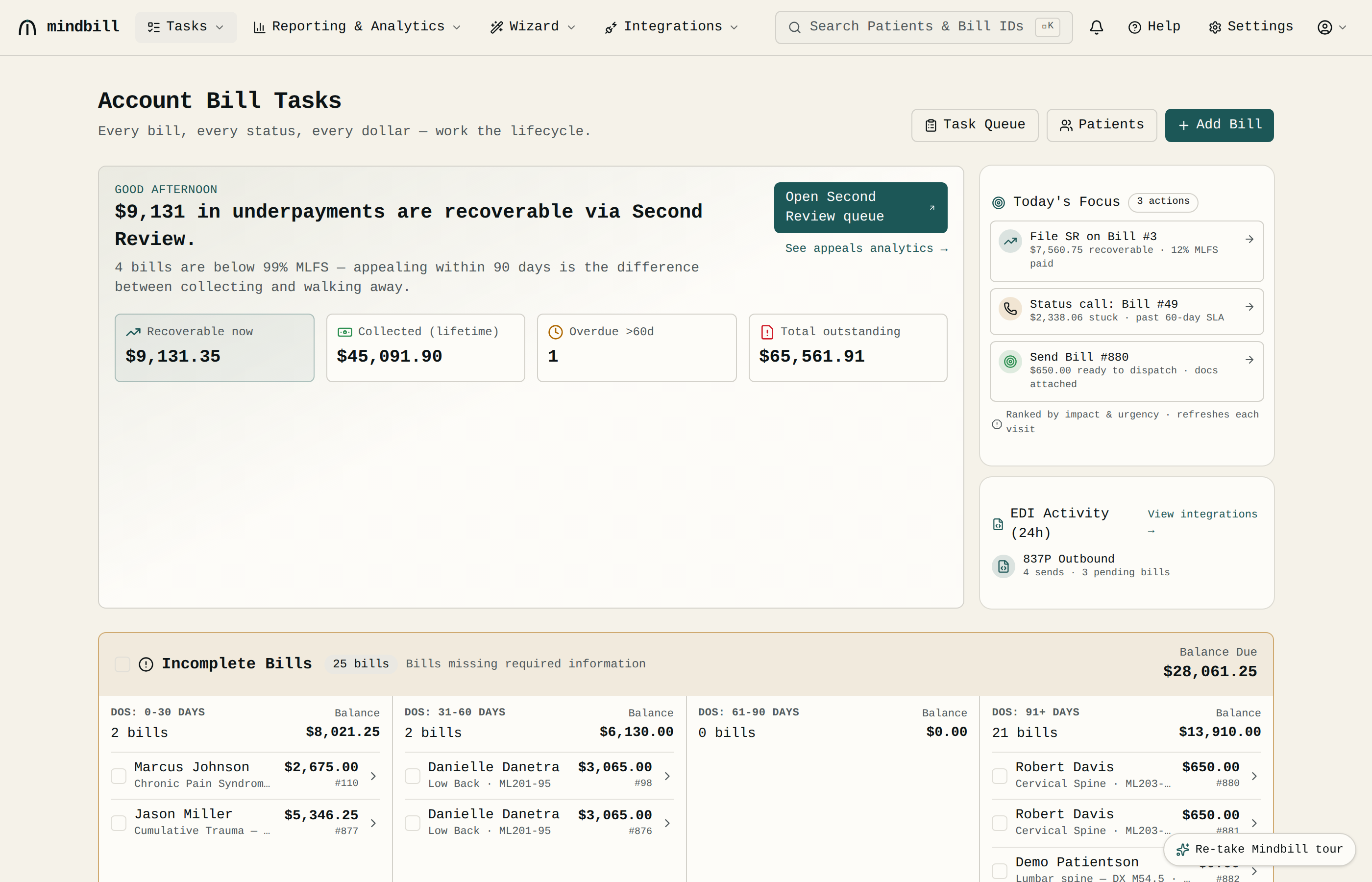Image resolution: width=1372 pixels, height=882 pixels.
Task: Follow View integrations link
Action: pos(1202,522)
